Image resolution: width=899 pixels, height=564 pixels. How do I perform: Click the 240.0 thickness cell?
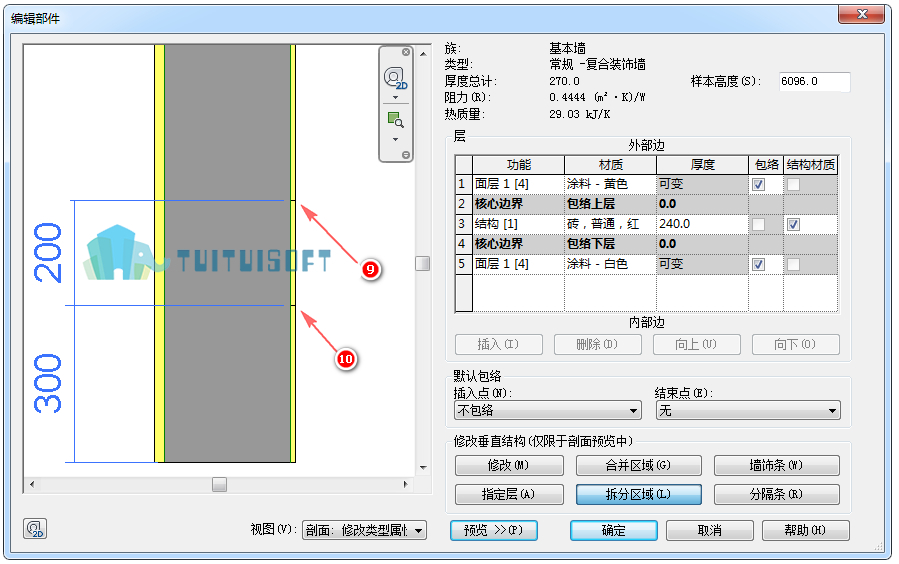702,224
